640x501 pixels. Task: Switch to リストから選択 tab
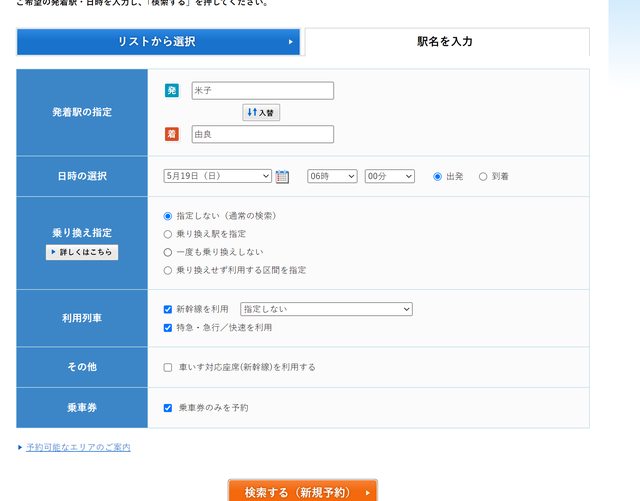click(x=158, y=42)
